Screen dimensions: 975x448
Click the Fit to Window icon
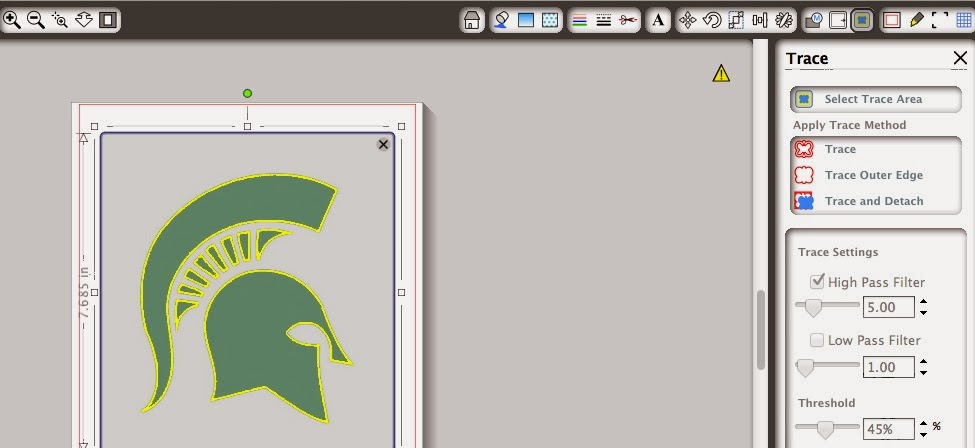pos(108,20)
